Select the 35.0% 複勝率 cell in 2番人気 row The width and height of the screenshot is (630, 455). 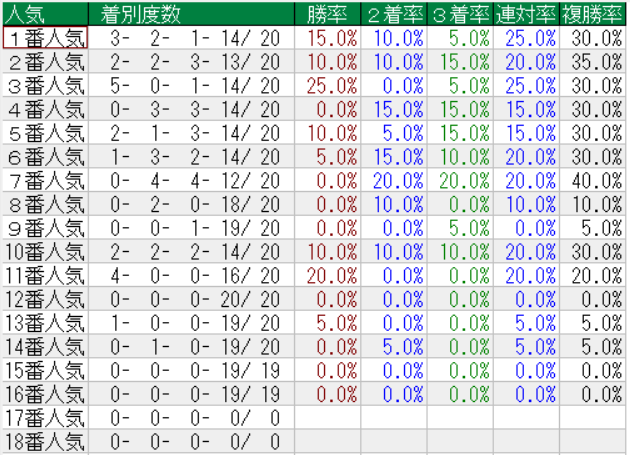point(597,62)
